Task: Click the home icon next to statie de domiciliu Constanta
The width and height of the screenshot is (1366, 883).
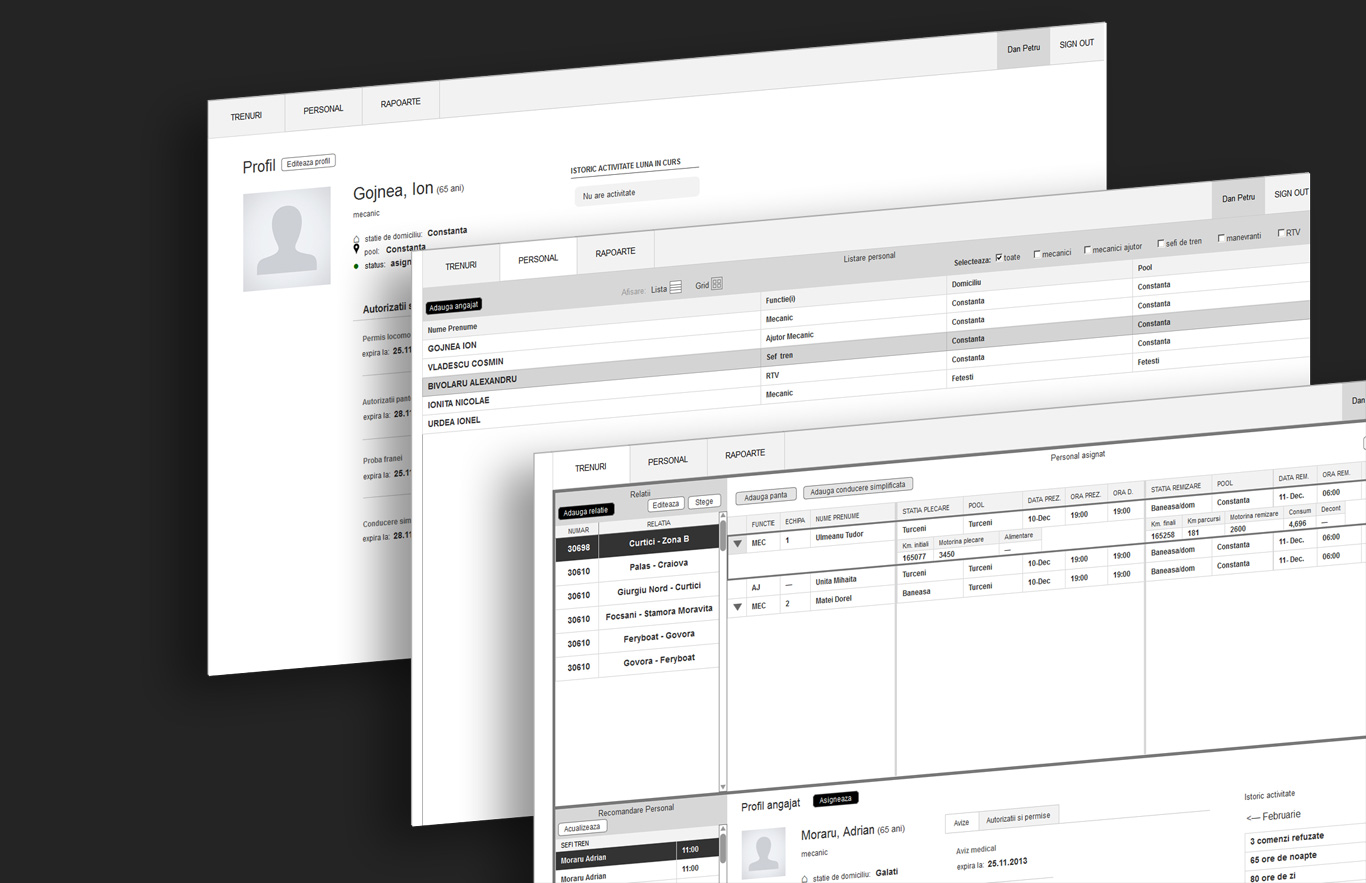Action: tap(356, 238)
